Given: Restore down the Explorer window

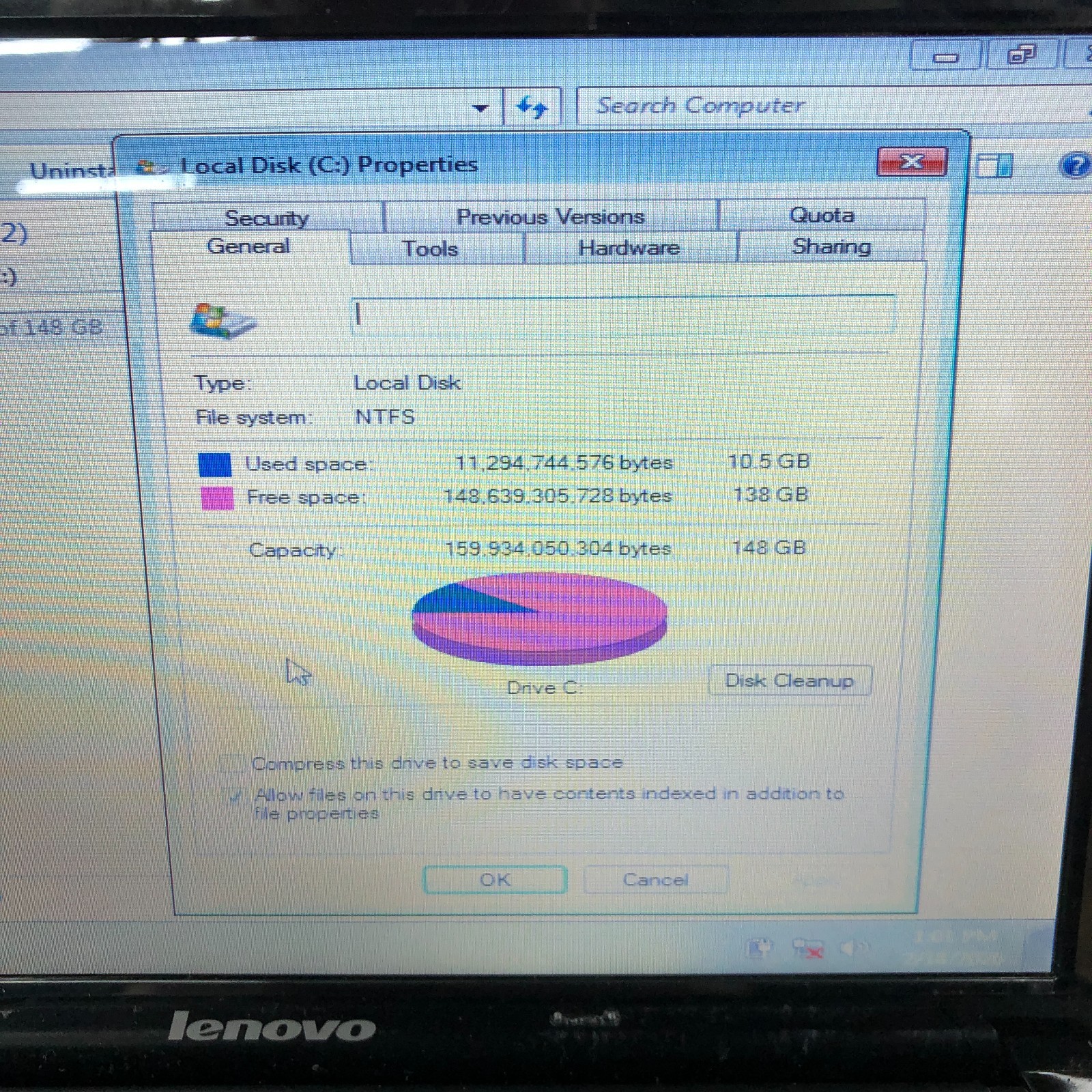Looking at the screenshot, I should tap(1021, 55).
